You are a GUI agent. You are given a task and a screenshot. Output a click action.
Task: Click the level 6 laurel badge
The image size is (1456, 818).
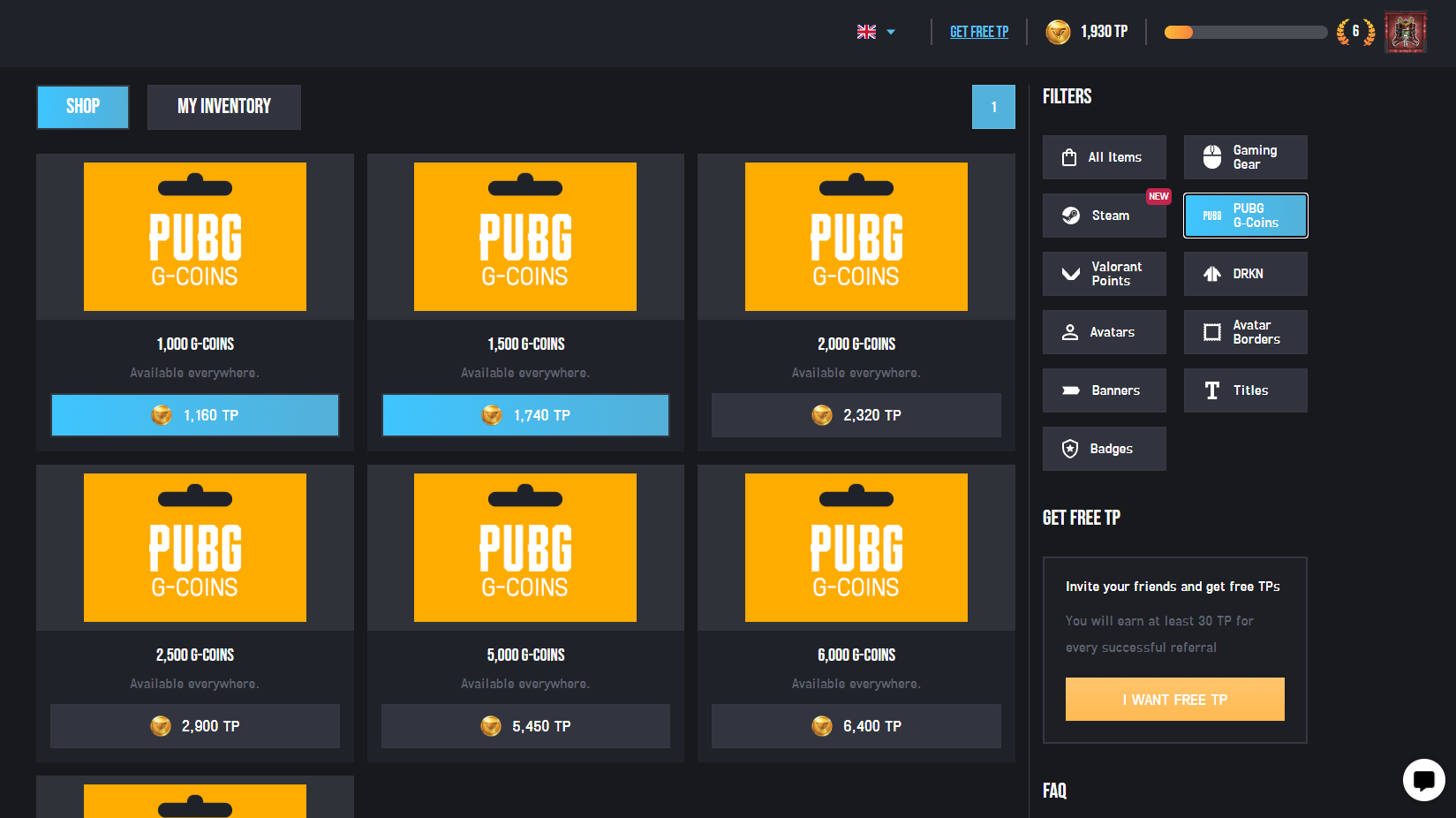pyautogui.click(x=1355, y=32)
